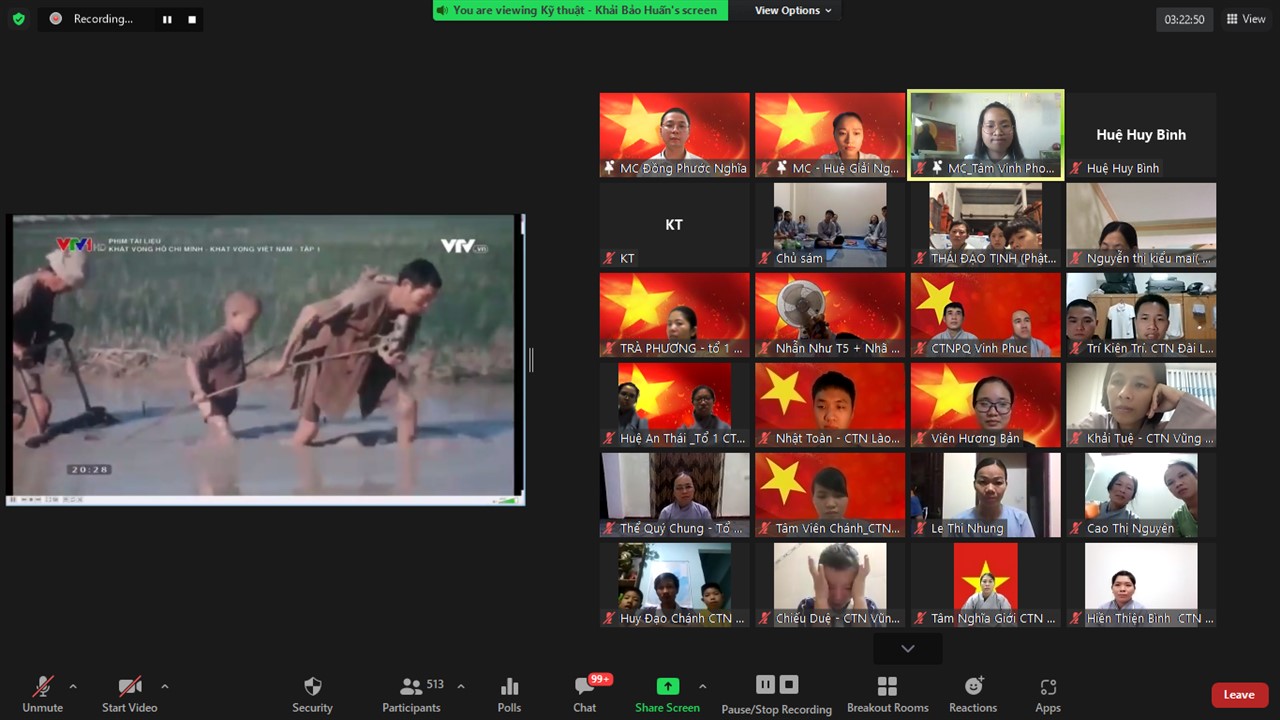Viewport: 1280px width, 720px height.
Task: Show next page of participant videos
Action: point(907,649)
